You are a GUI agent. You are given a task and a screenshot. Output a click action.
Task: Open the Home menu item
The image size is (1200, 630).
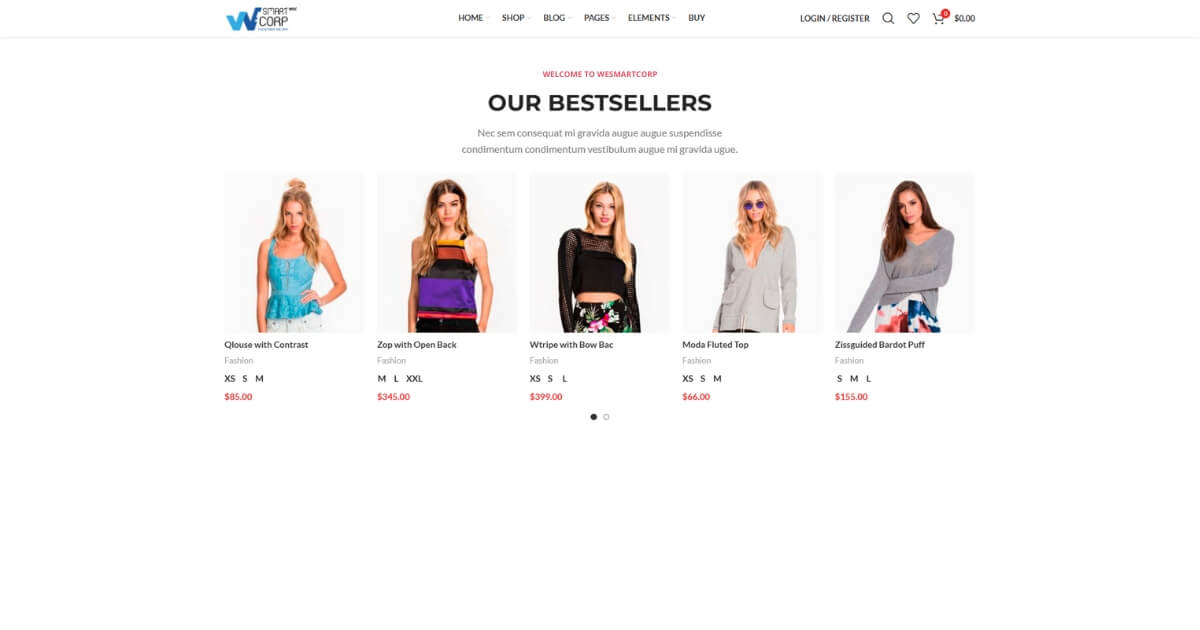tap(471, 18)
